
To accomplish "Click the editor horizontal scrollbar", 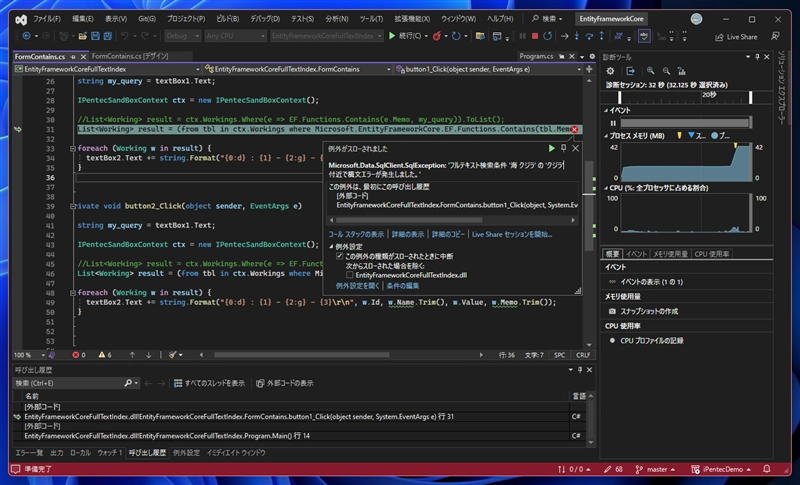I will pyautogui.click(x=302, y=355).
